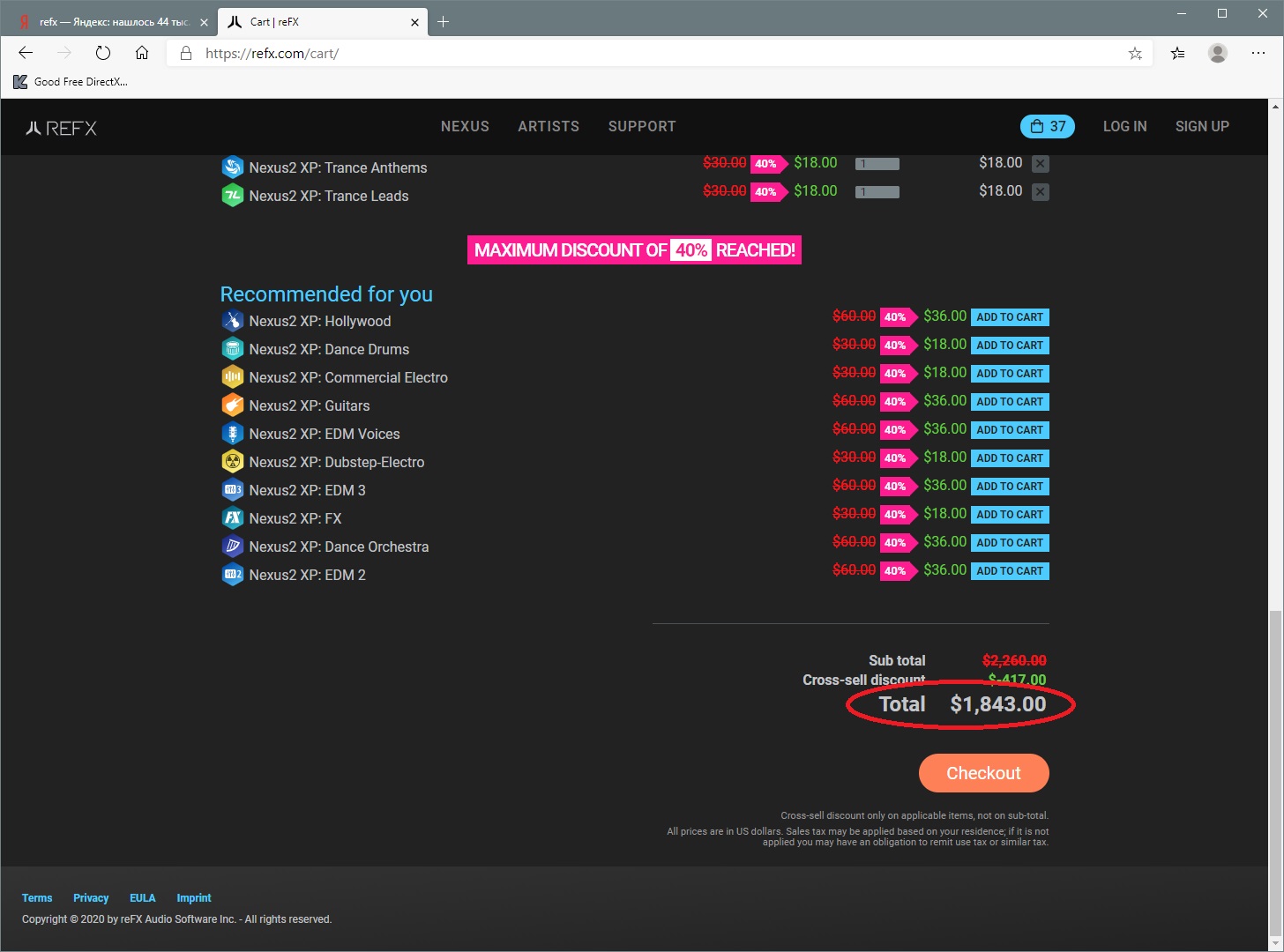1284x952 pixels.
Task: Open the Terms footer link
Action: point(37,898)
